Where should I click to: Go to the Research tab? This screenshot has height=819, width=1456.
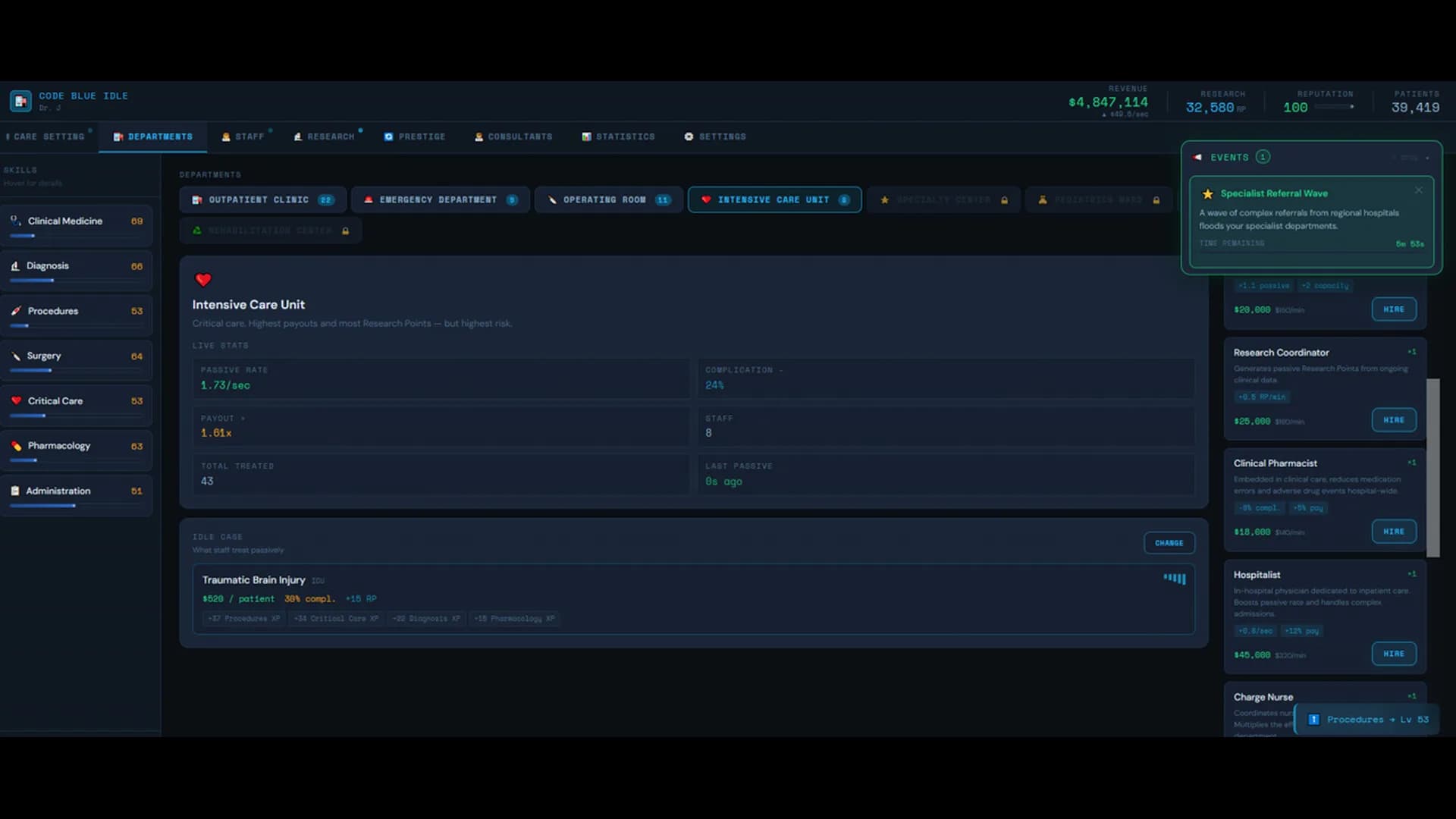[325, 136]
